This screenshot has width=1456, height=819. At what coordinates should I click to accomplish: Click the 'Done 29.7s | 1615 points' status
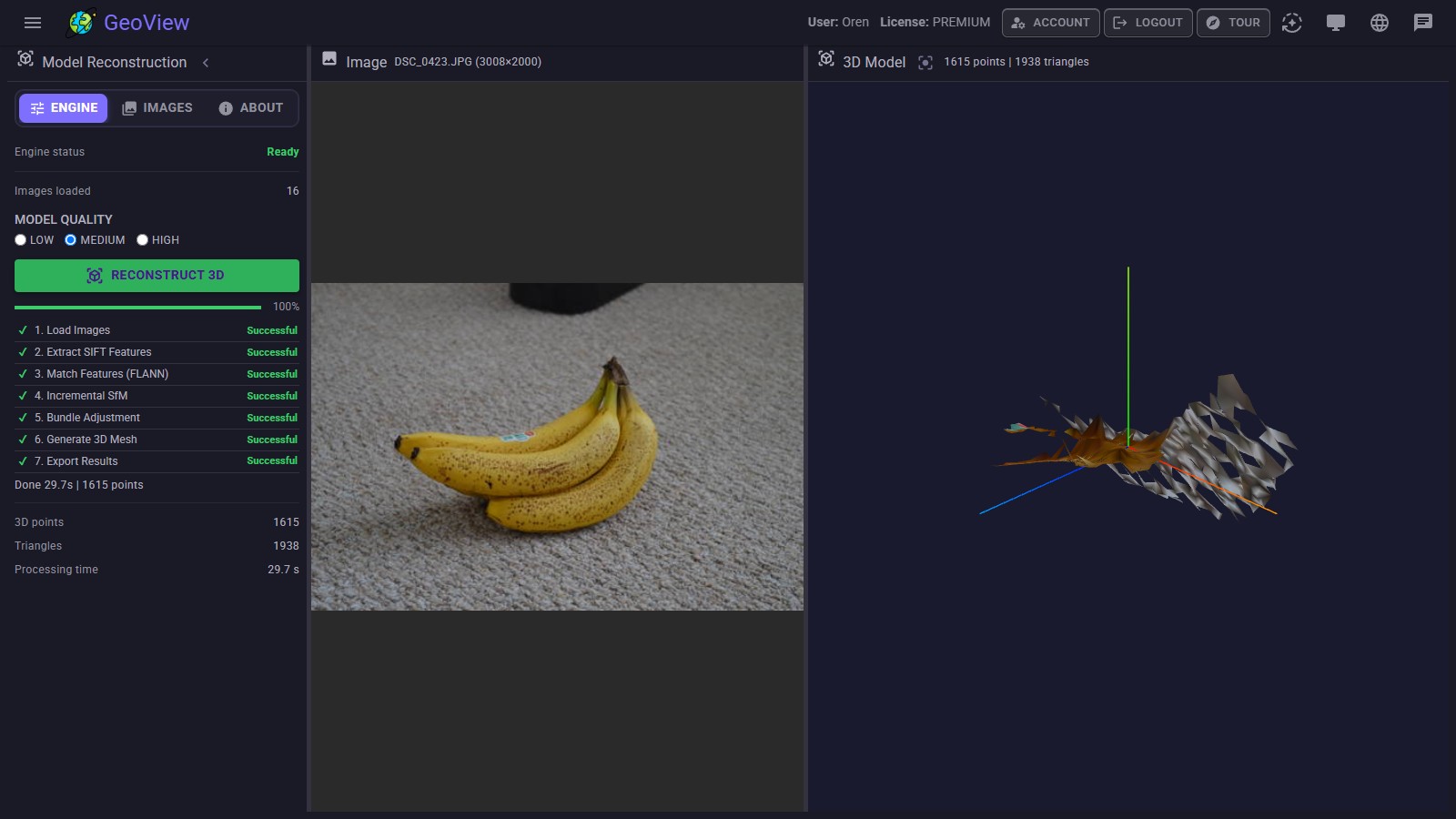(x=79, y=485)
